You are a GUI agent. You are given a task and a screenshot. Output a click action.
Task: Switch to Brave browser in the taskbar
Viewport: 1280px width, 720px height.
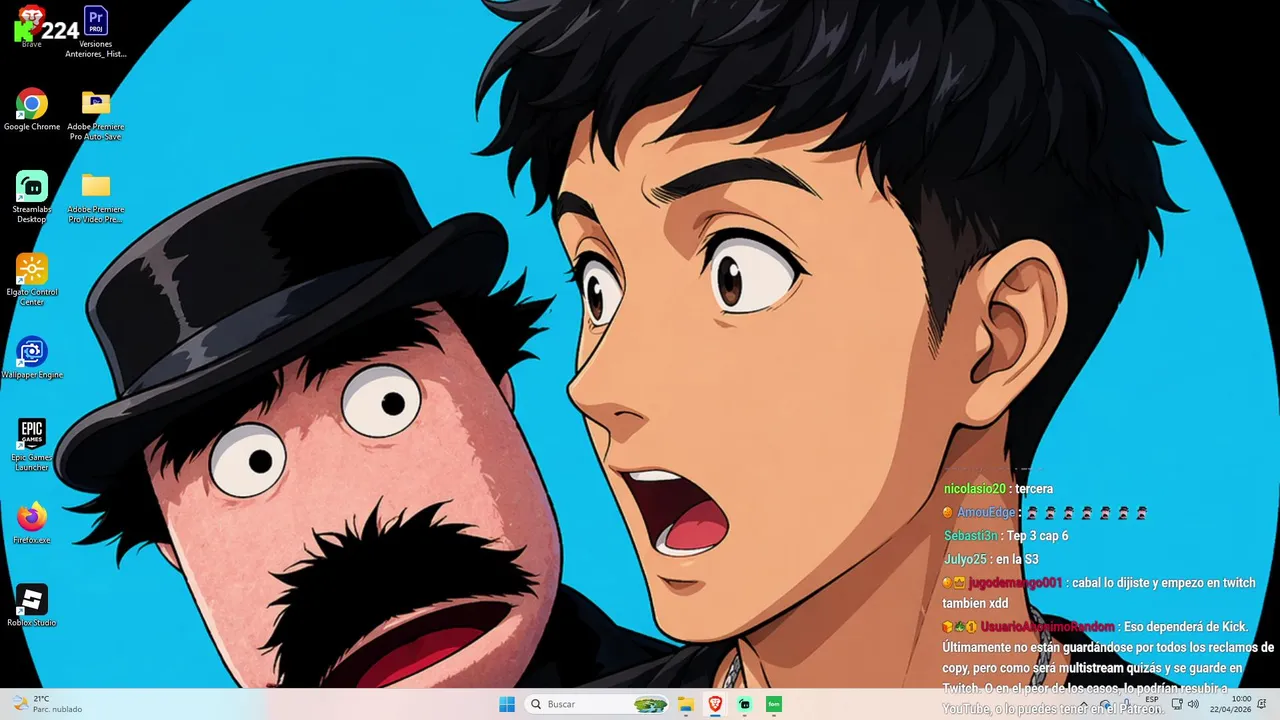[x=715, y=704]
